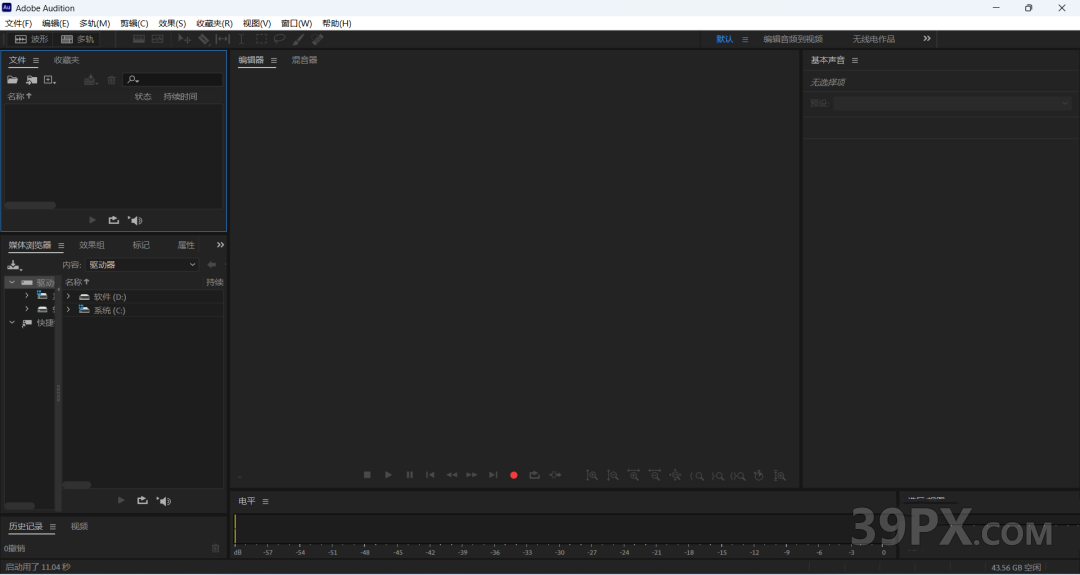This screenshot has height=575, width=1080.
Task: Click the Pause transport button
Action: pos(410,475)
